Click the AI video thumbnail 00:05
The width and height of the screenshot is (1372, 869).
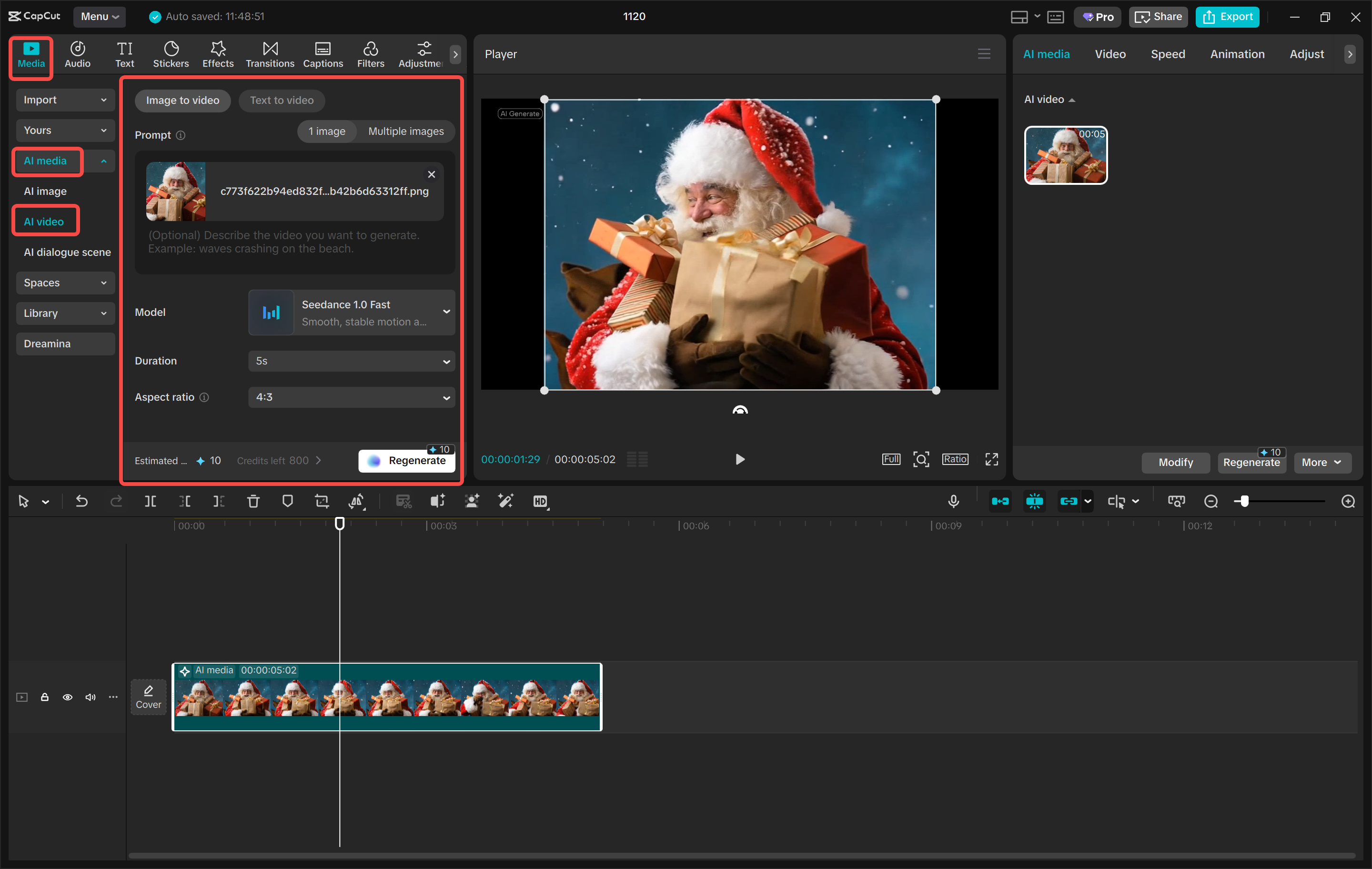(x=1066, y=155)
